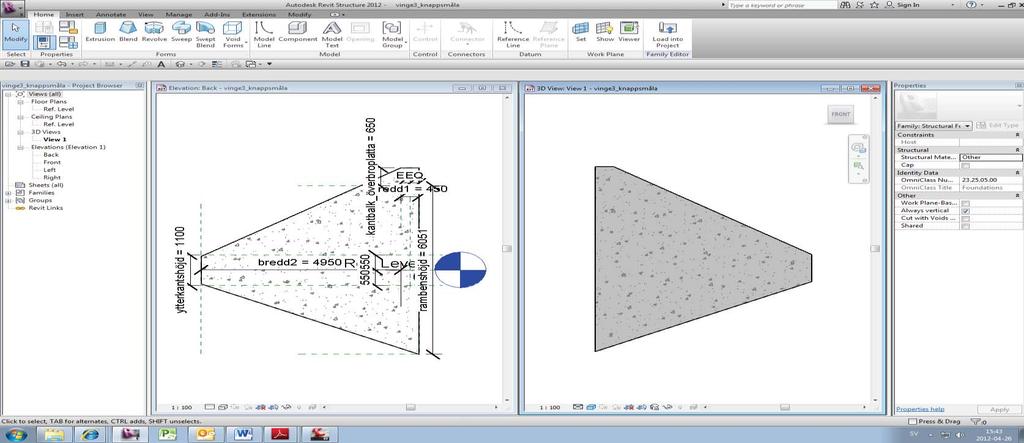Open Internet Explorer from the taskbar
Viewport: 1024px width, 443px height.
click(91, 434)
